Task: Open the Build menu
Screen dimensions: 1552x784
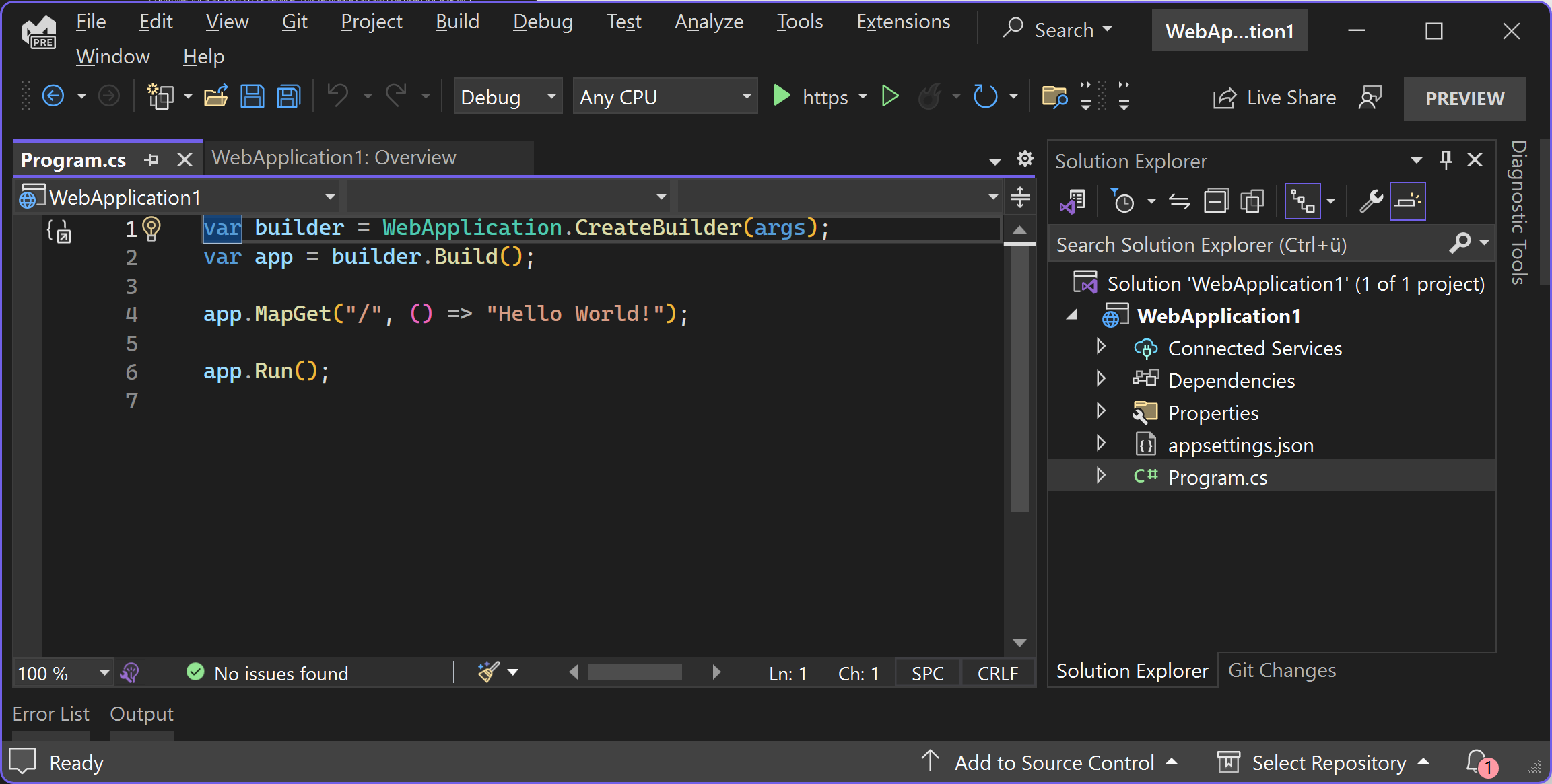Action: [457, 22]
